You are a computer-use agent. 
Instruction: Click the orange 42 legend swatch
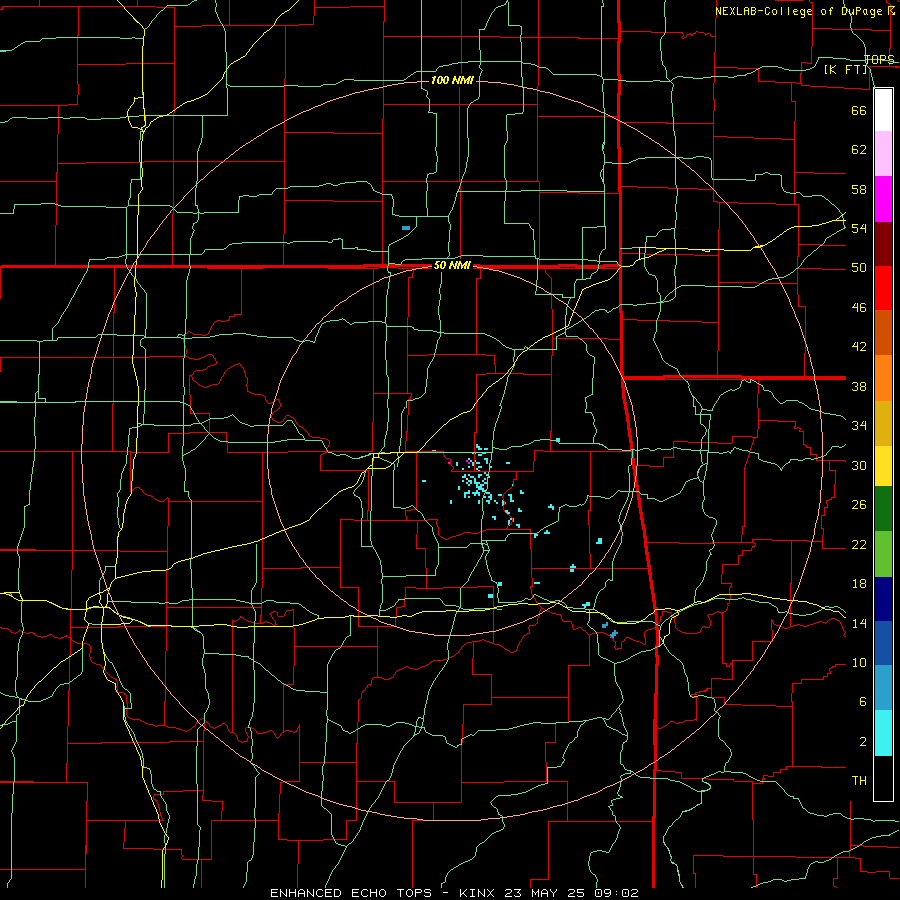883,378
